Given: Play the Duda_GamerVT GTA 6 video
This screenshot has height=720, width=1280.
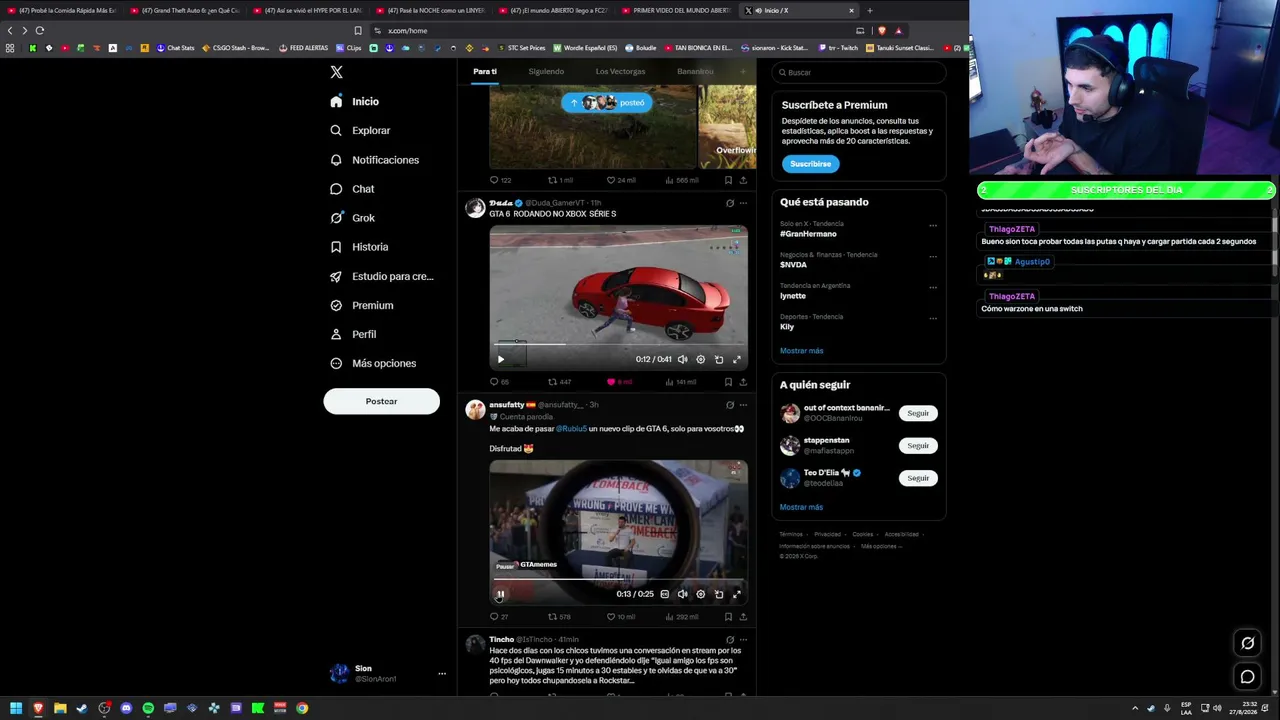Looking at the screenshot, I should [501, 359].
